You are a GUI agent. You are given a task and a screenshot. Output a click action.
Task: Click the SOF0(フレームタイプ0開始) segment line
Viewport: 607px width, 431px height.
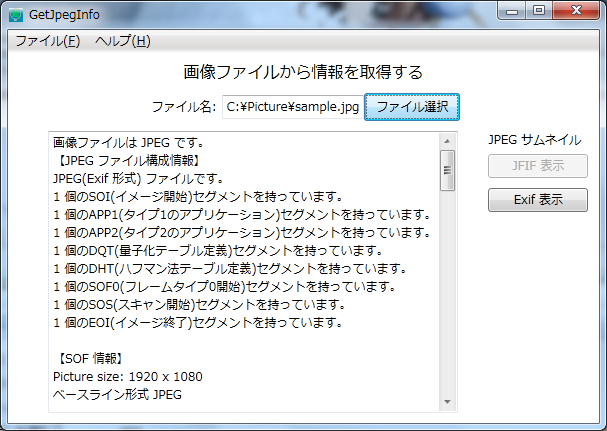point(225,287)
